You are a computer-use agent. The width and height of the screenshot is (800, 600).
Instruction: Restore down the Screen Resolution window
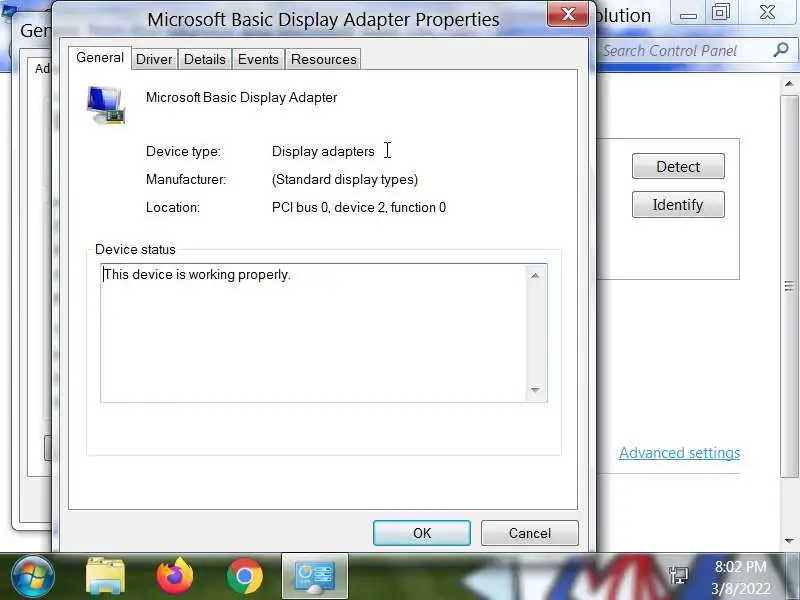721,12
